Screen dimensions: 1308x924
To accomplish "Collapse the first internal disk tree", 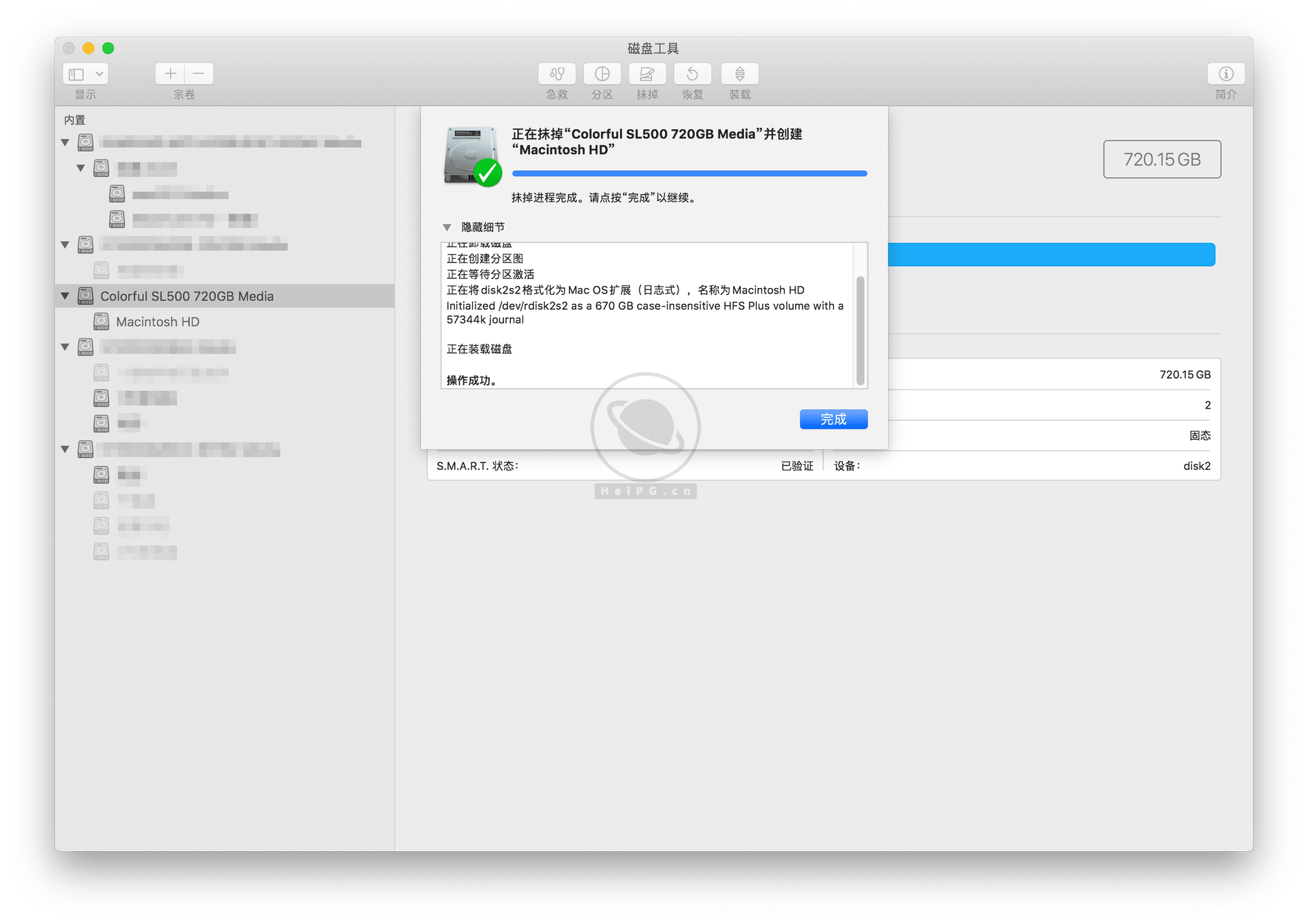I will pos(65,142).
